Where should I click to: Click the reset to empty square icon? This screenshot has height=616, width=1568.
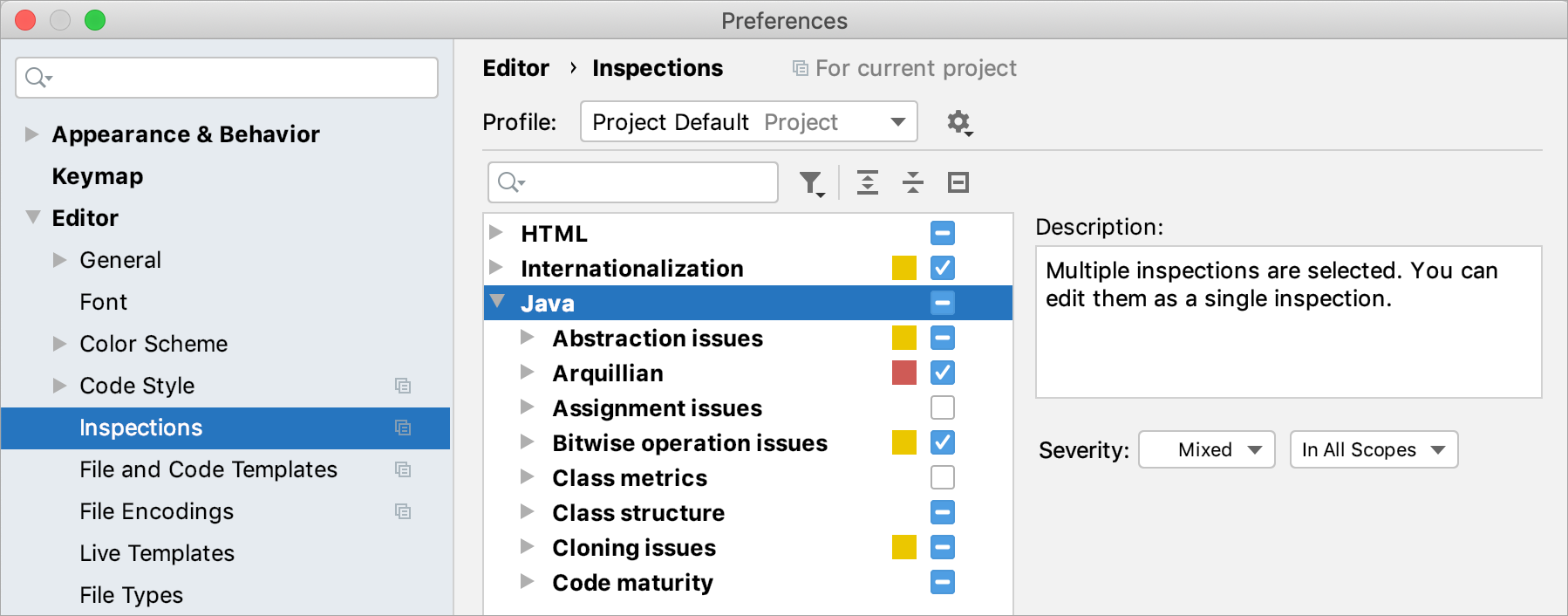(958, 182)
